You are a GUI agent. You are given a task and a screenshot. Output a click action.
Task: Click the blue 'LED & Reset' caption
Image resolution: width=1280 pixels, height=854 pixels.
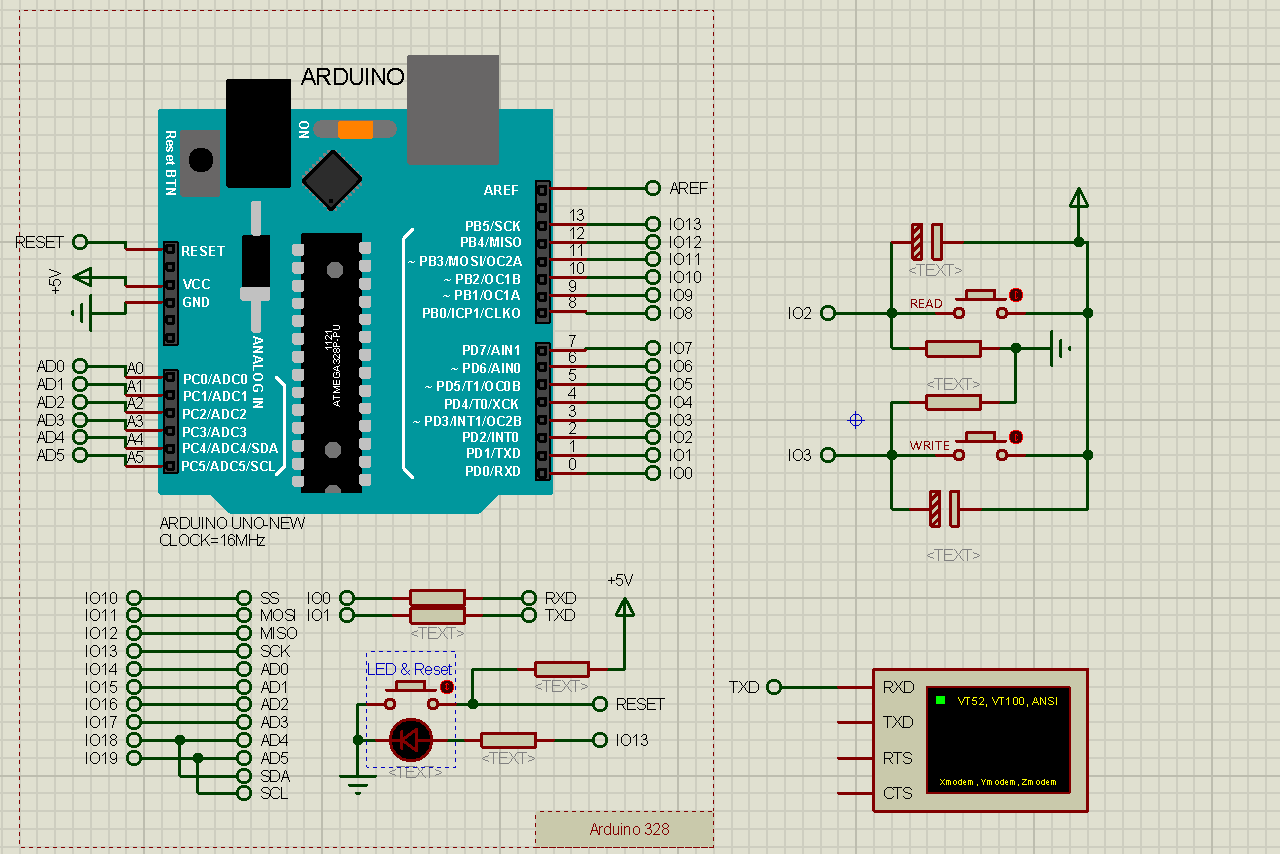coord(410,669)
